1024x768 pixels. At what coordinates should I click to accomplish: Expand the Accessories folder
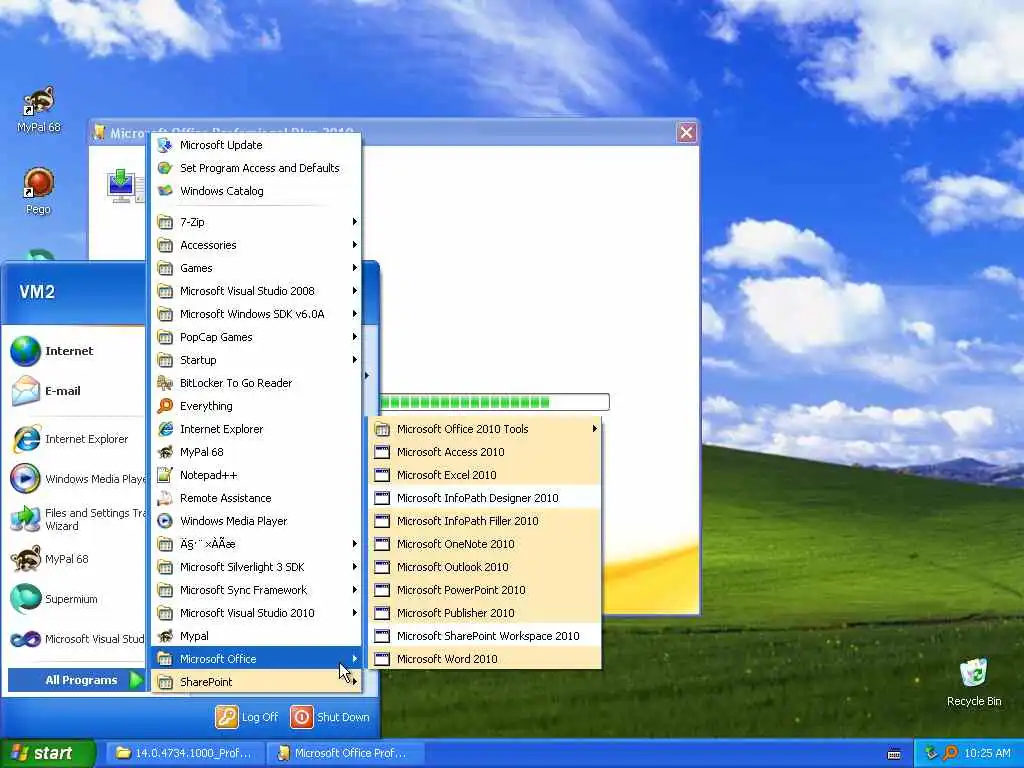[x=257, y=245]
